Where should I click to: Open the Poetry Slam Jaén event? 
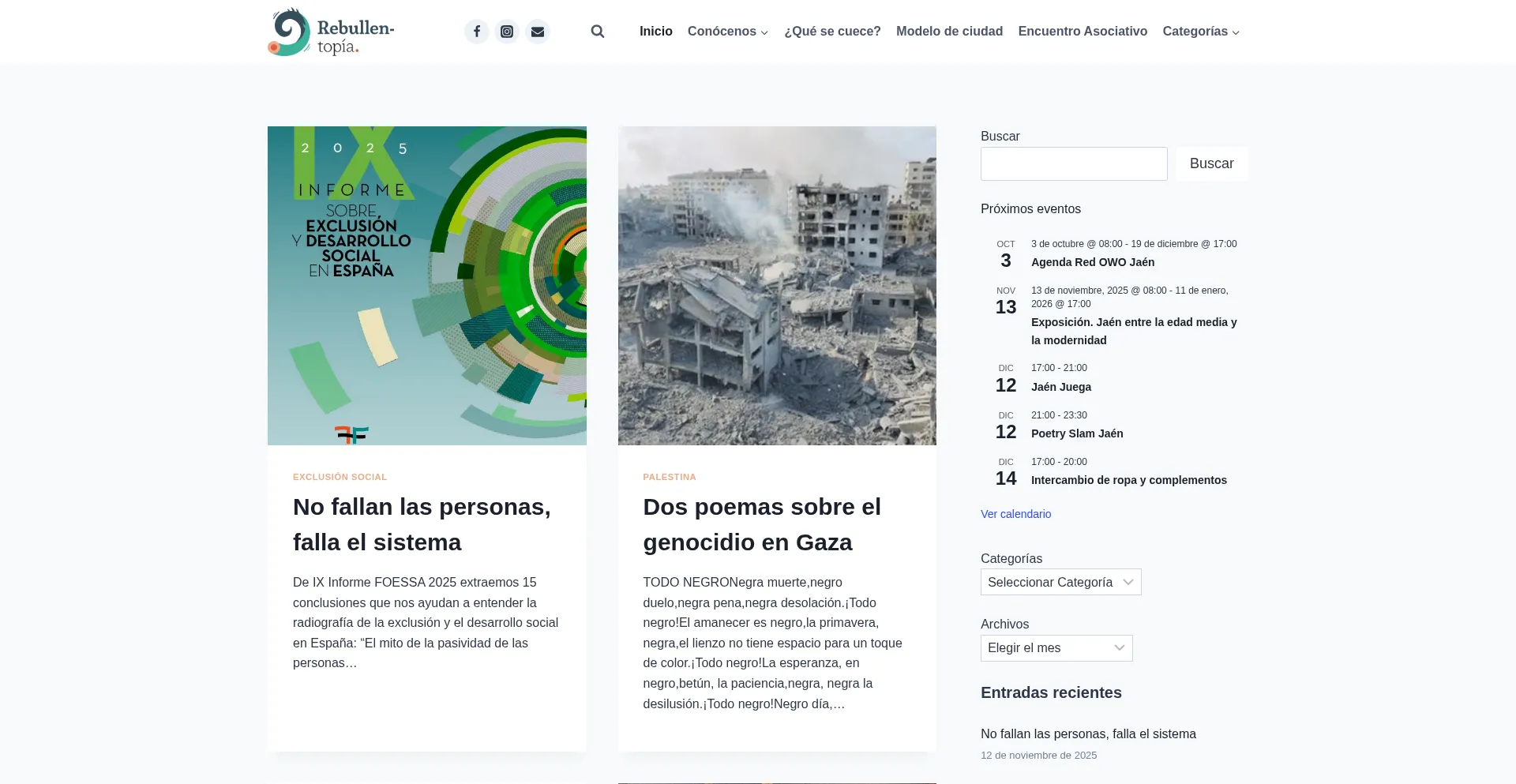point(1076,433)
